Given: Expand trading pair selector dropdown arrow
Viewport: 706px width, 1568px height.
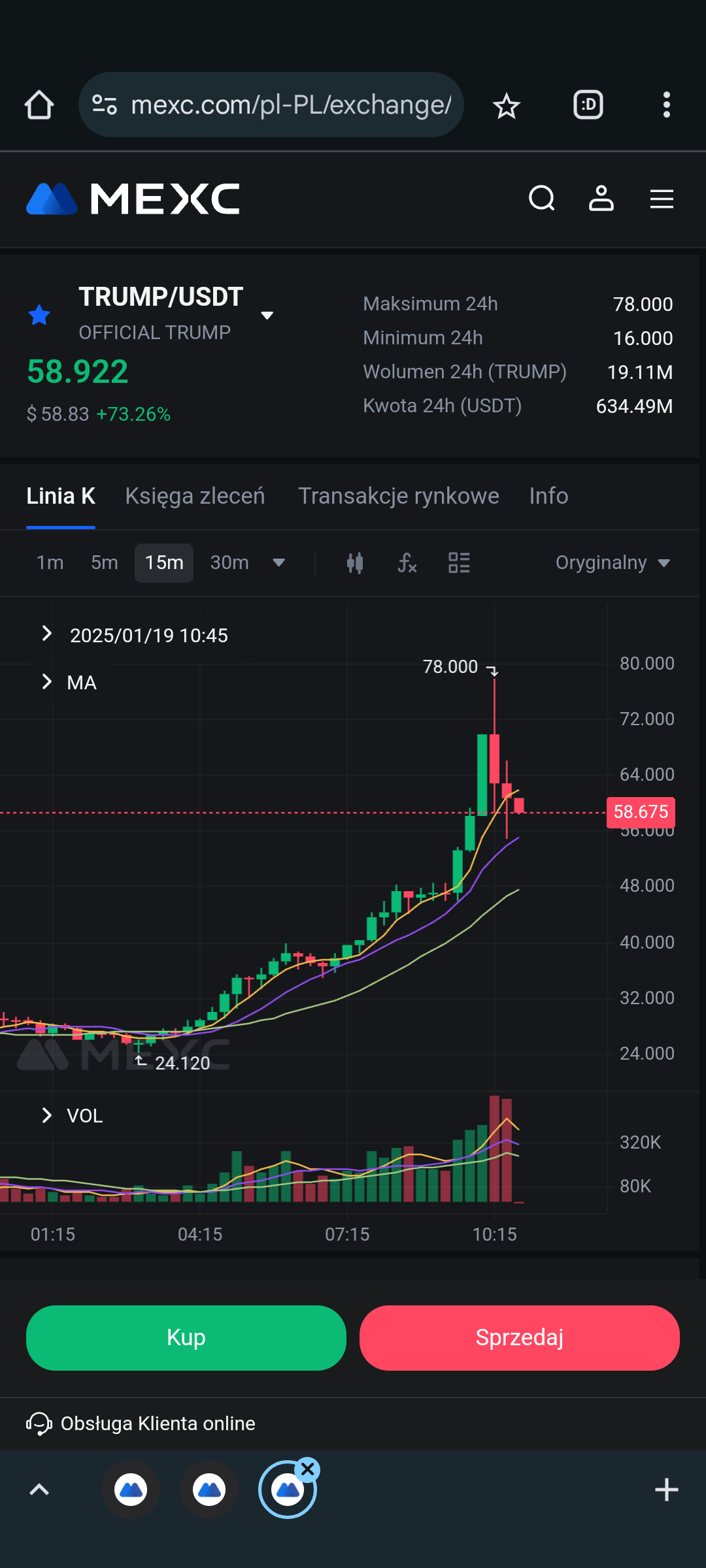Looking at the screenshot, I should [x=267, y=316].
